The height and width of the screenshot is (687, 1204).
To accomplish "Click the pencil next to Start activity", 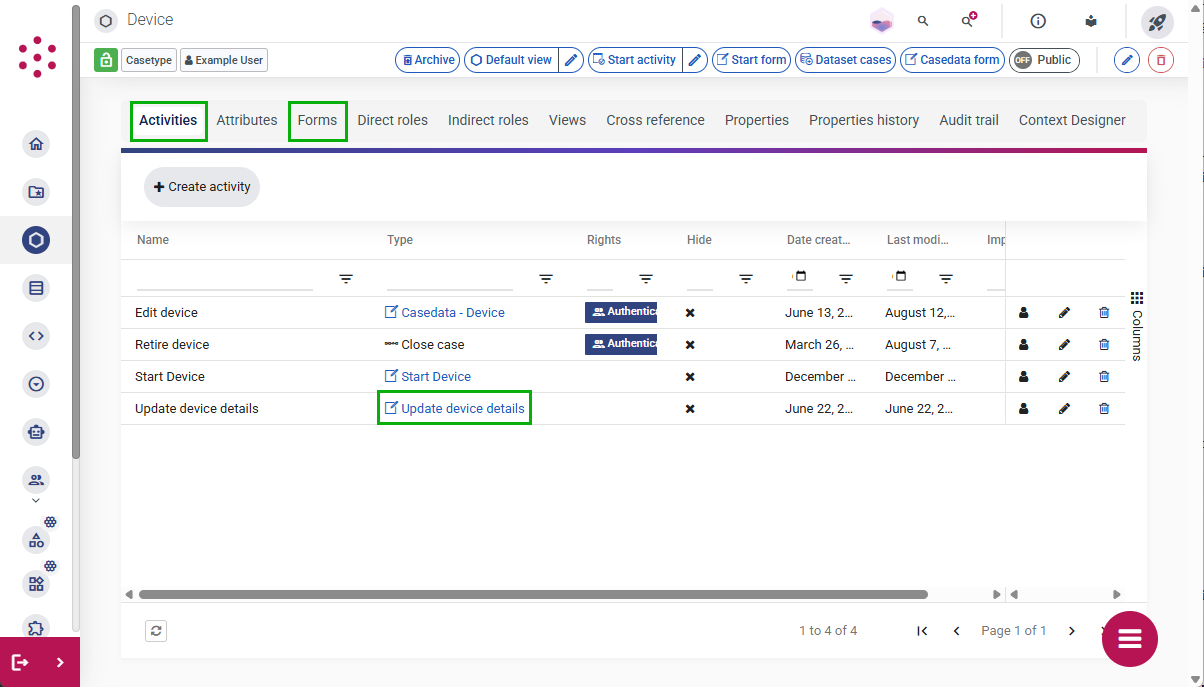I will (696, 60).
